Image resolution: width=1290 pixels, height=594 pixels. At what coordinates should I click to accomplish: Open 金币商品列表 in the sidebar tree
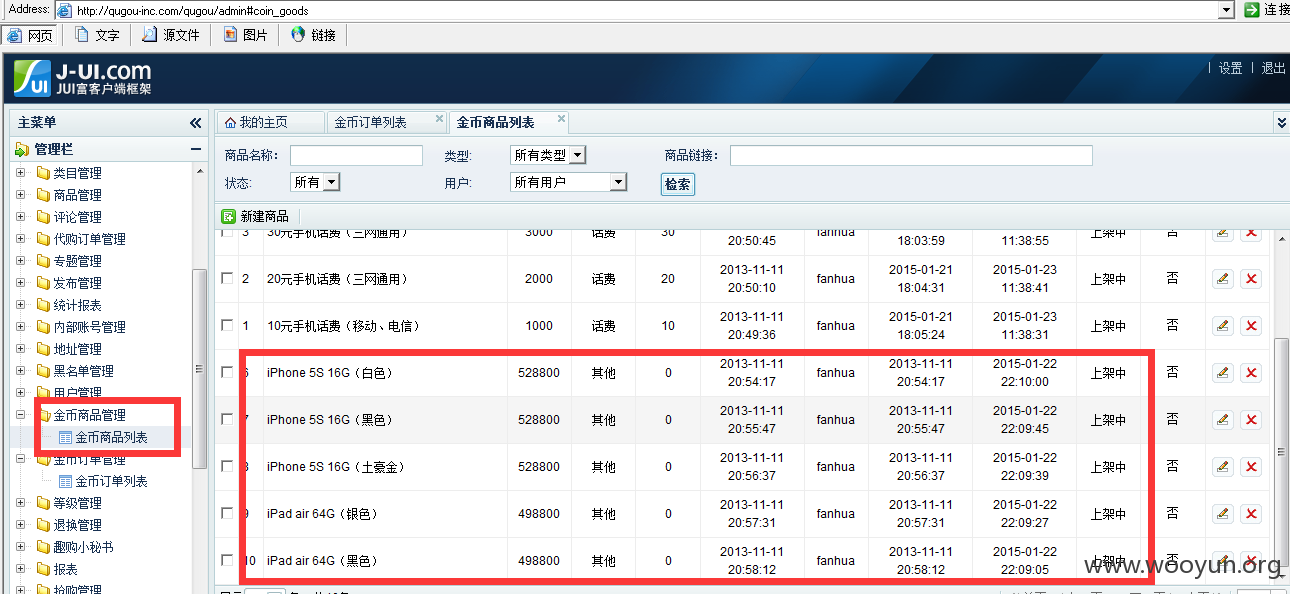[x=111, y=437]
